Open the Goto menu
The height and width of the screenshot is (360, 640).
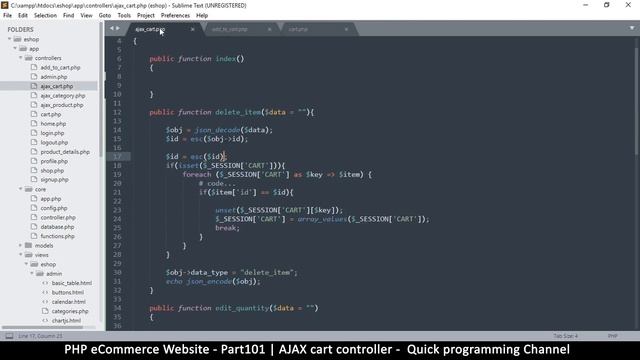coord(105,16)
